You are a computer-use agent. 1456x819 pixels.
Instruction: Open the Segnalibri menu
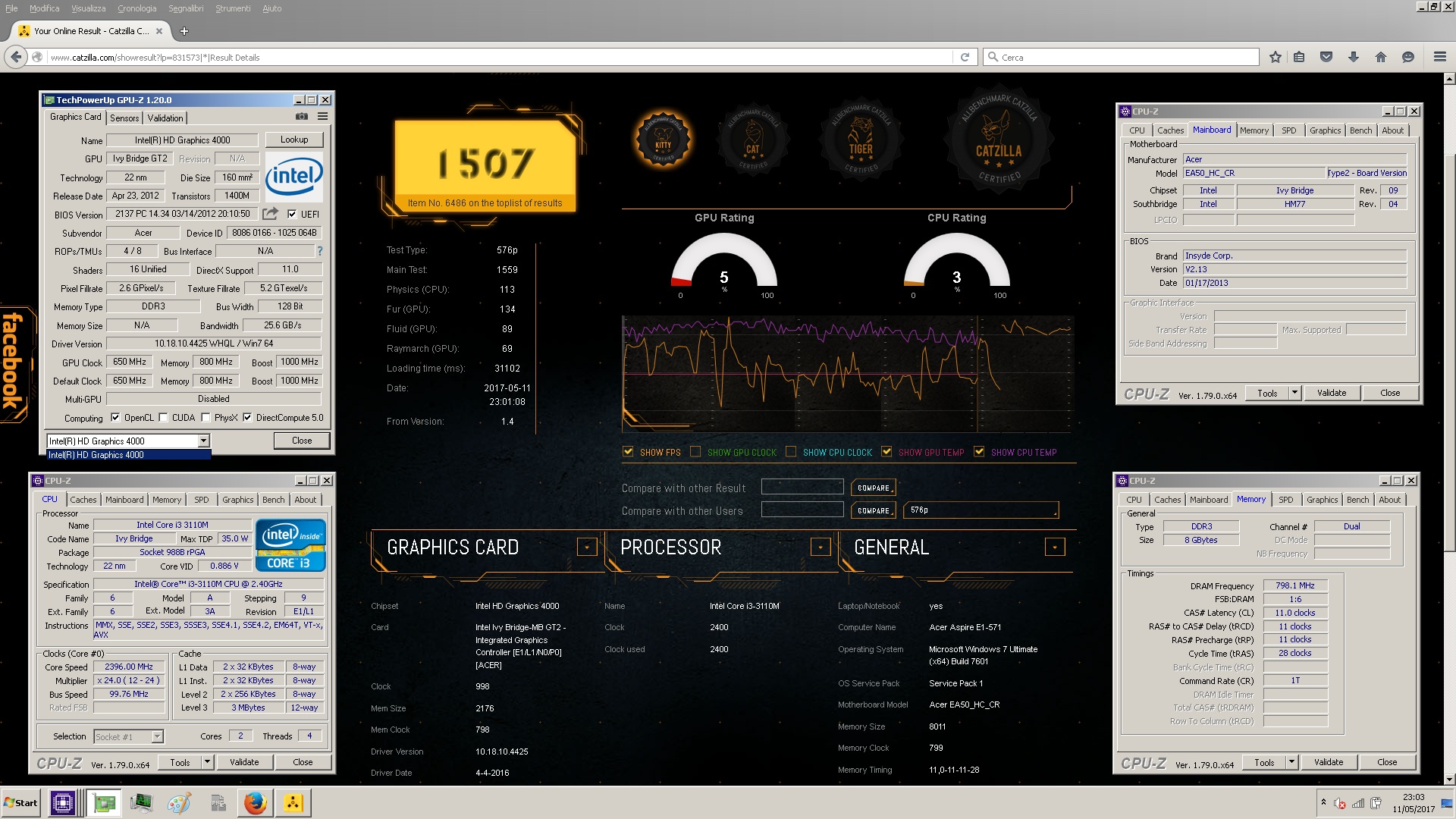coord(186,8)
